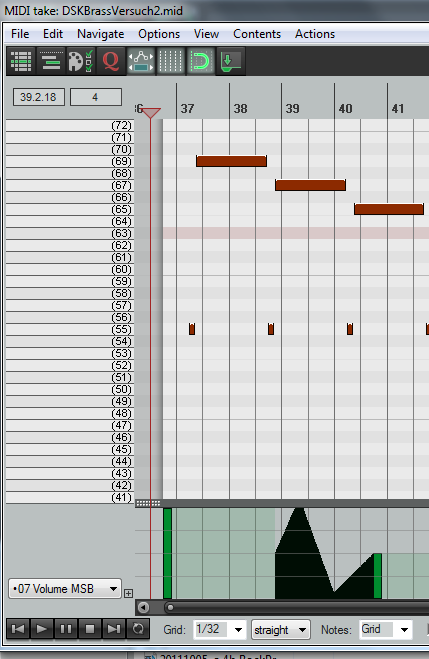Viewport: 429px width, 659px height.
Task: Open the Actions menu
Action: coord(315,34)
